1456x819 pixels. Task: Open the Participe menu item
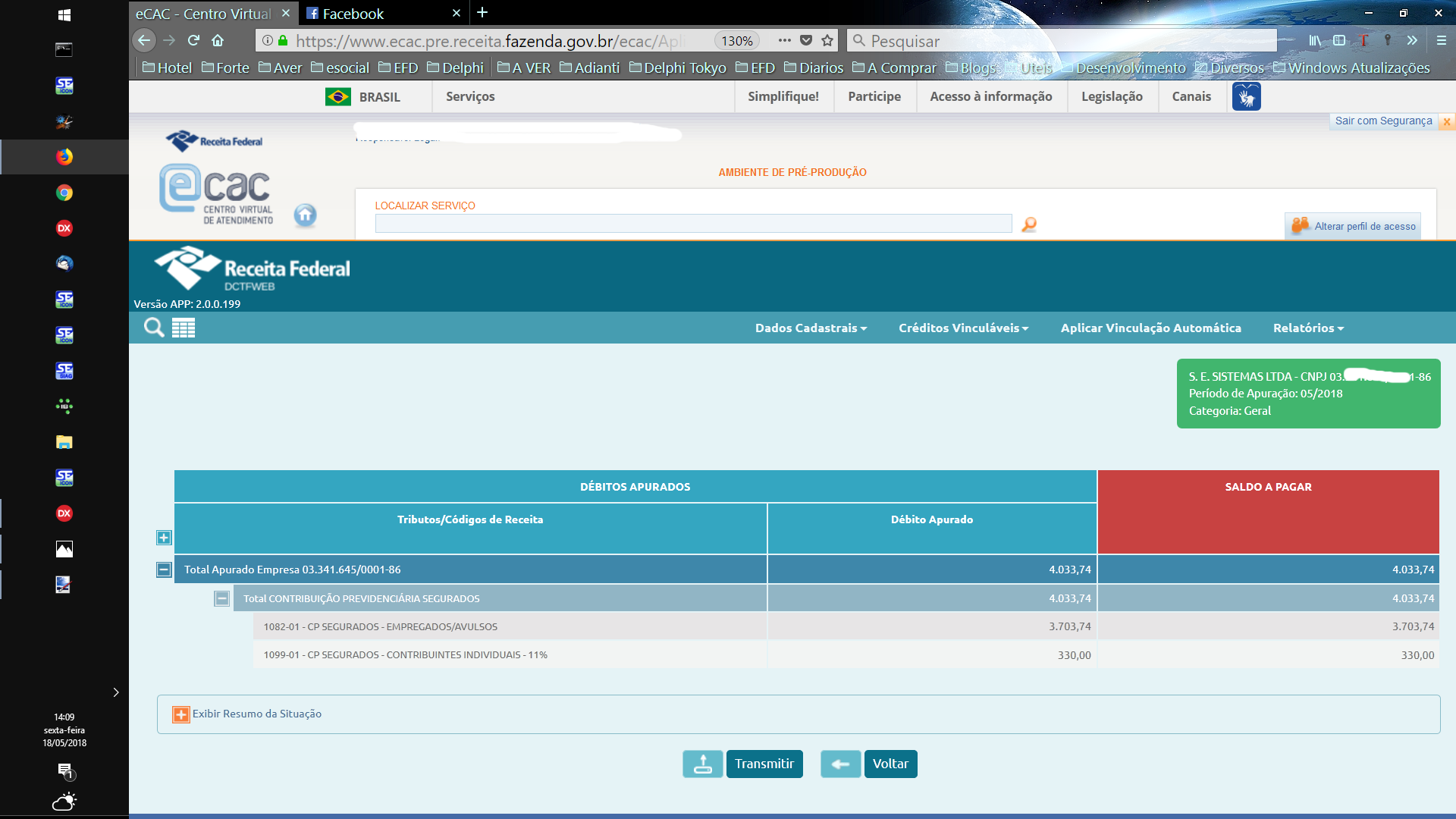(x=874, y=96)
